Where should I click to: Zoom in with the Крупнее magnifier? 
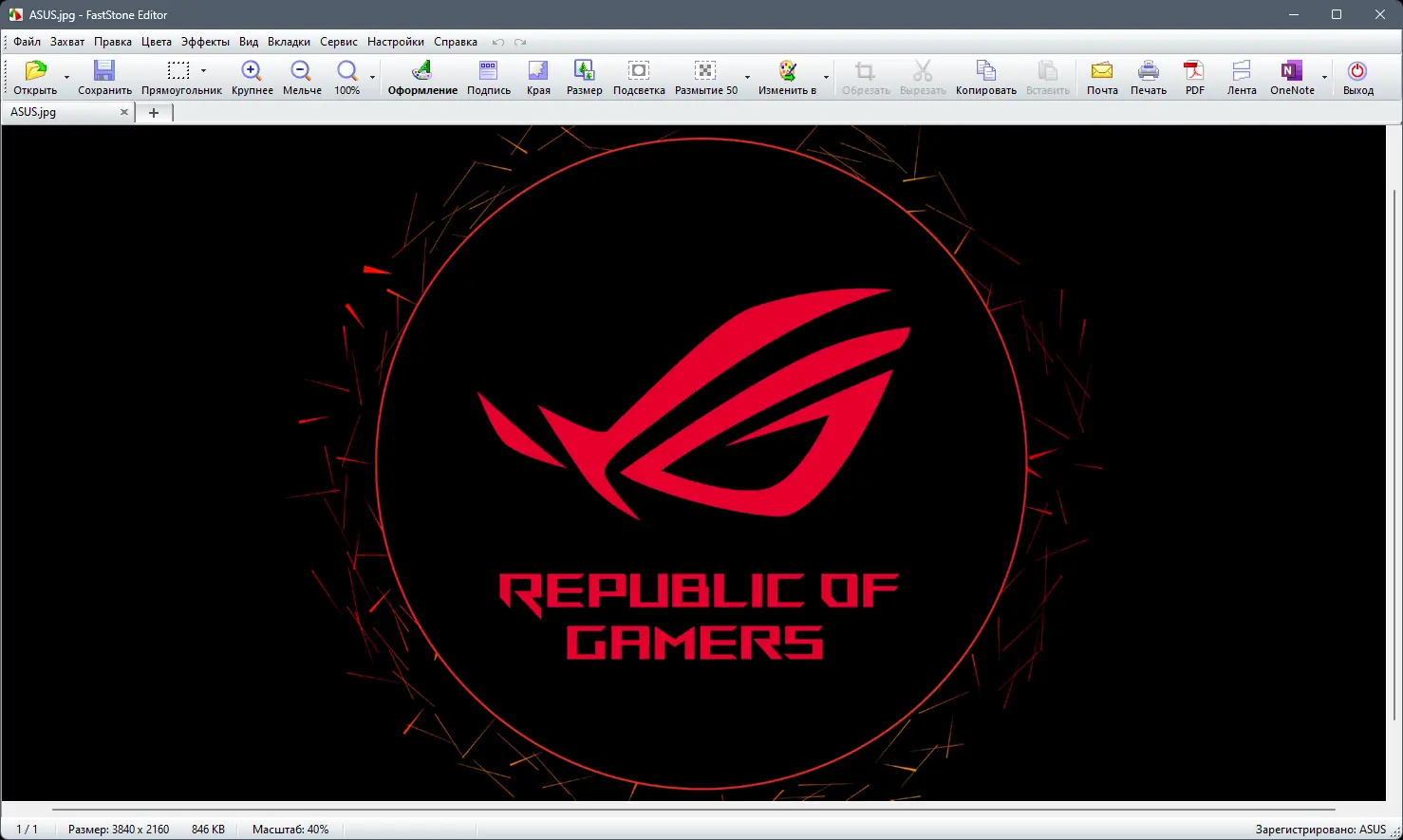[252, 77]
